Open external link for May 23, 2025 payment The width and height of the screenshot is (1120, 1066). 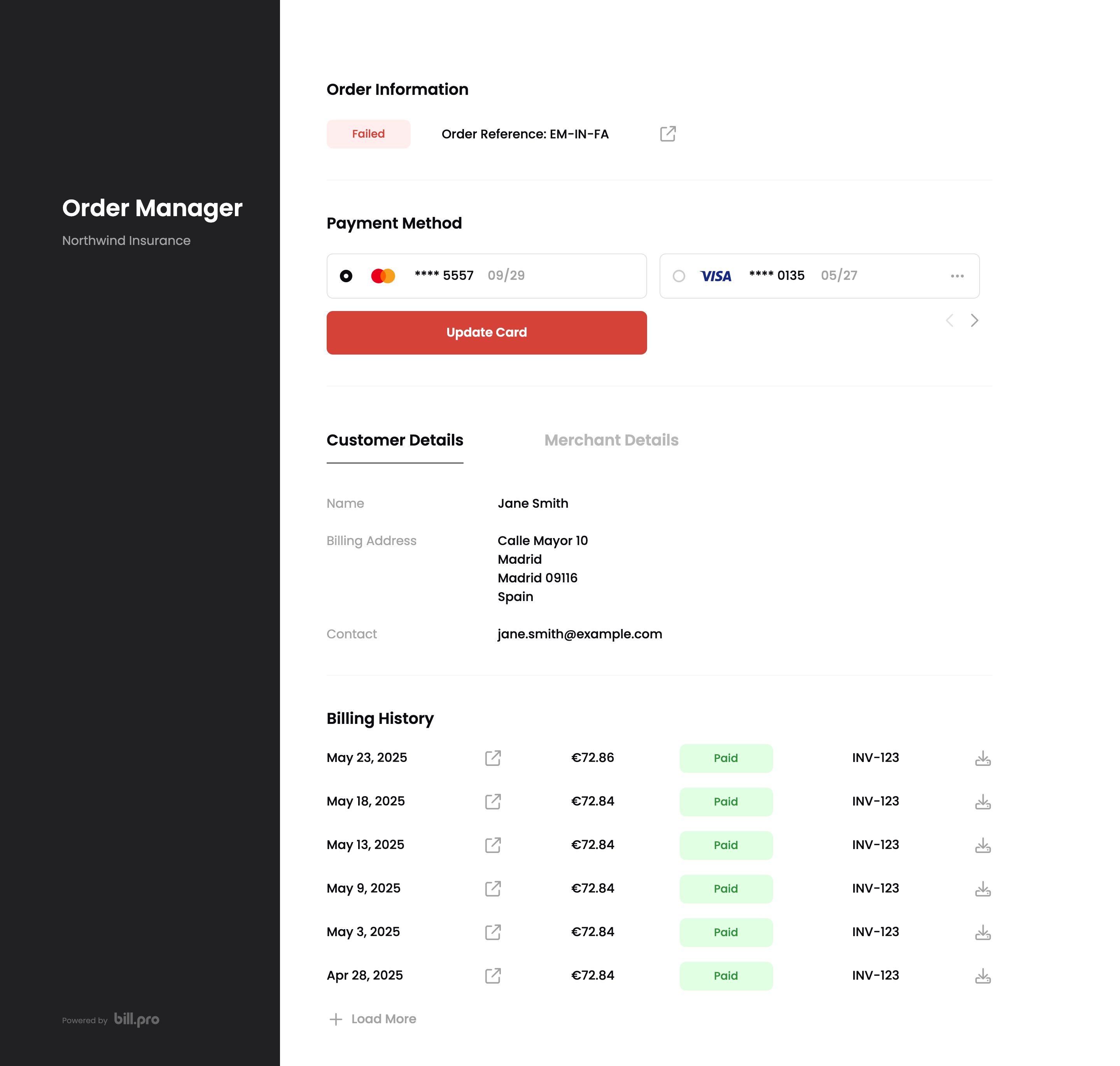(x=493, y=758)
